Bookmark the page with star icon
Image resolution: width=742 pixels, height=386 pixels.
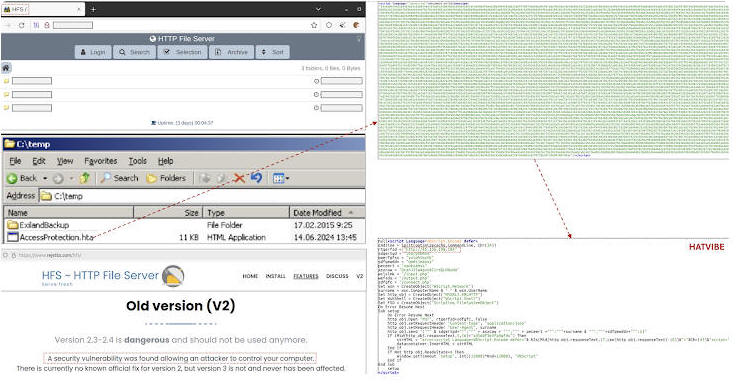314,25
